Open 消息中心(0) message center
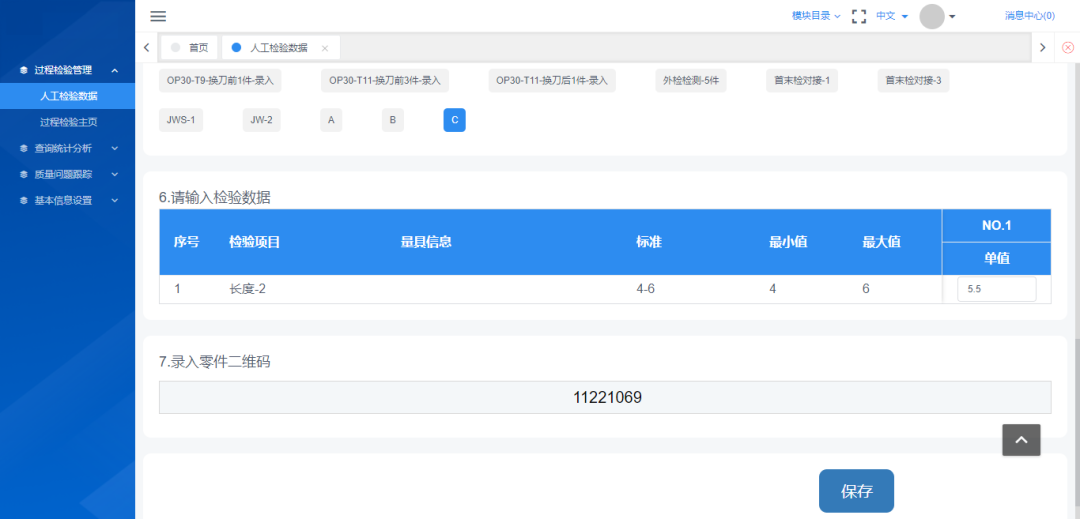The image size is (1080, 519). (1030, 16)
